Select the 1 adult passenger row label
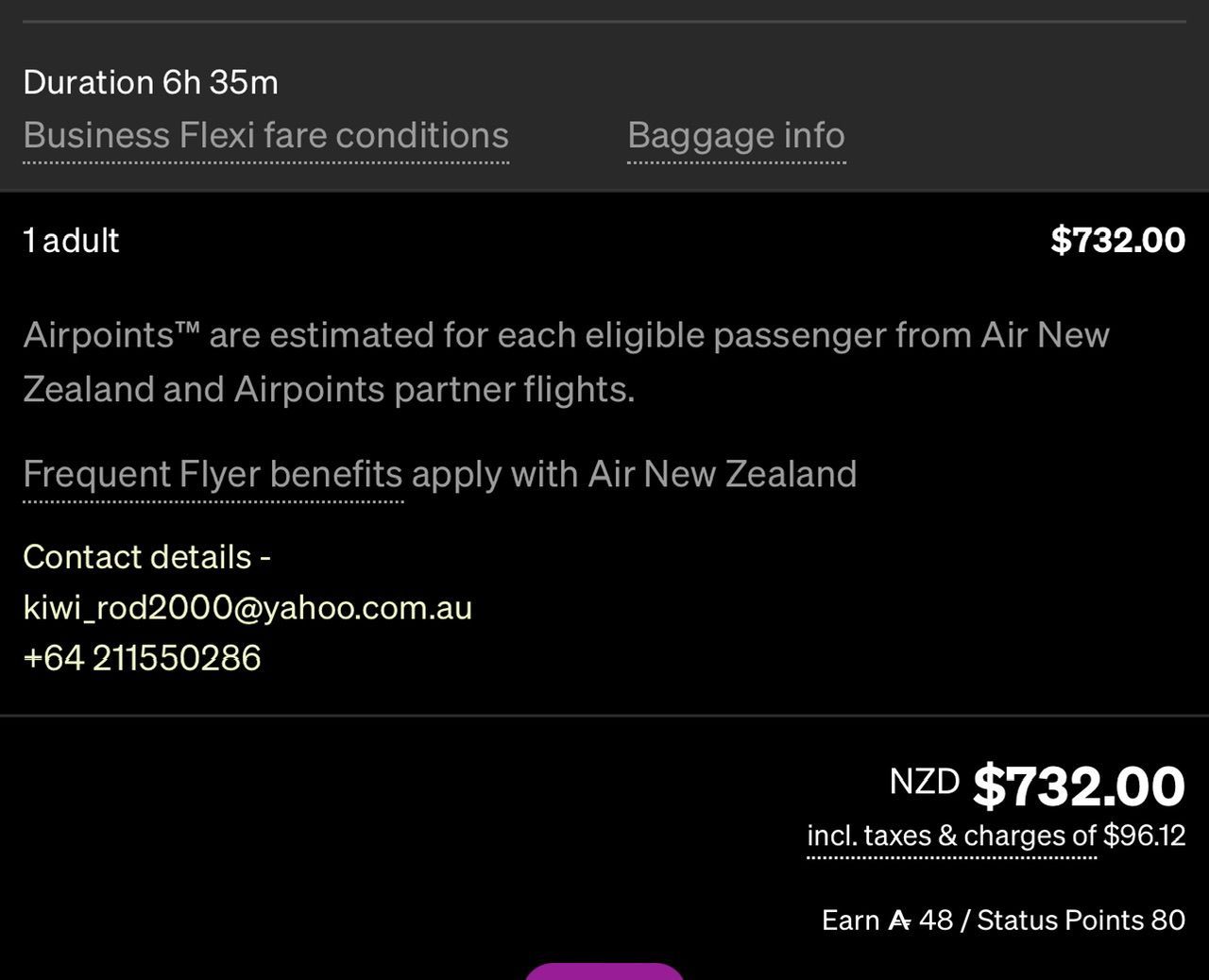The width and height of the screenshot is (1209, 980). tap(71, 241)
